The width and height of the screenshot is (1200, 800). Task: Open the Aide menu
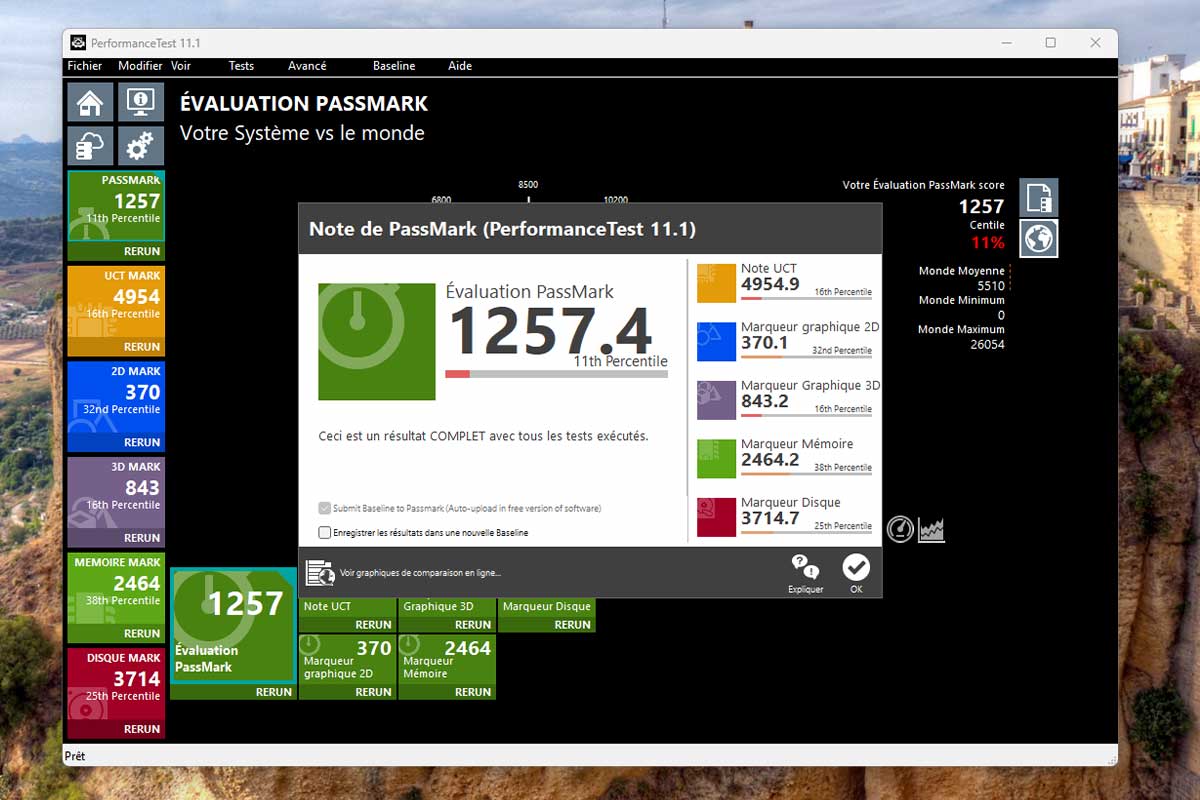pyautogui.click(x=460, y=66)
